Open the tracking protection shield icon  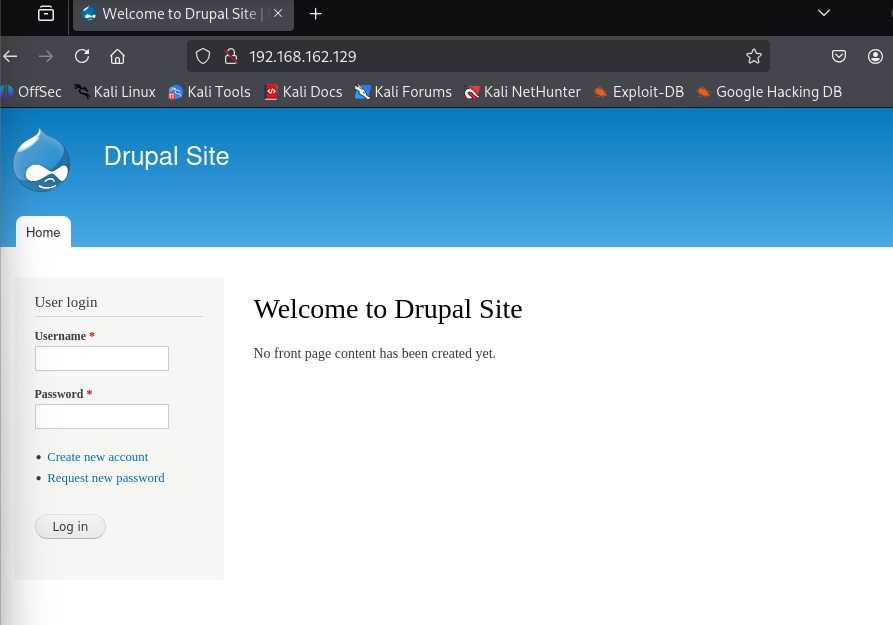pos(203,56)
